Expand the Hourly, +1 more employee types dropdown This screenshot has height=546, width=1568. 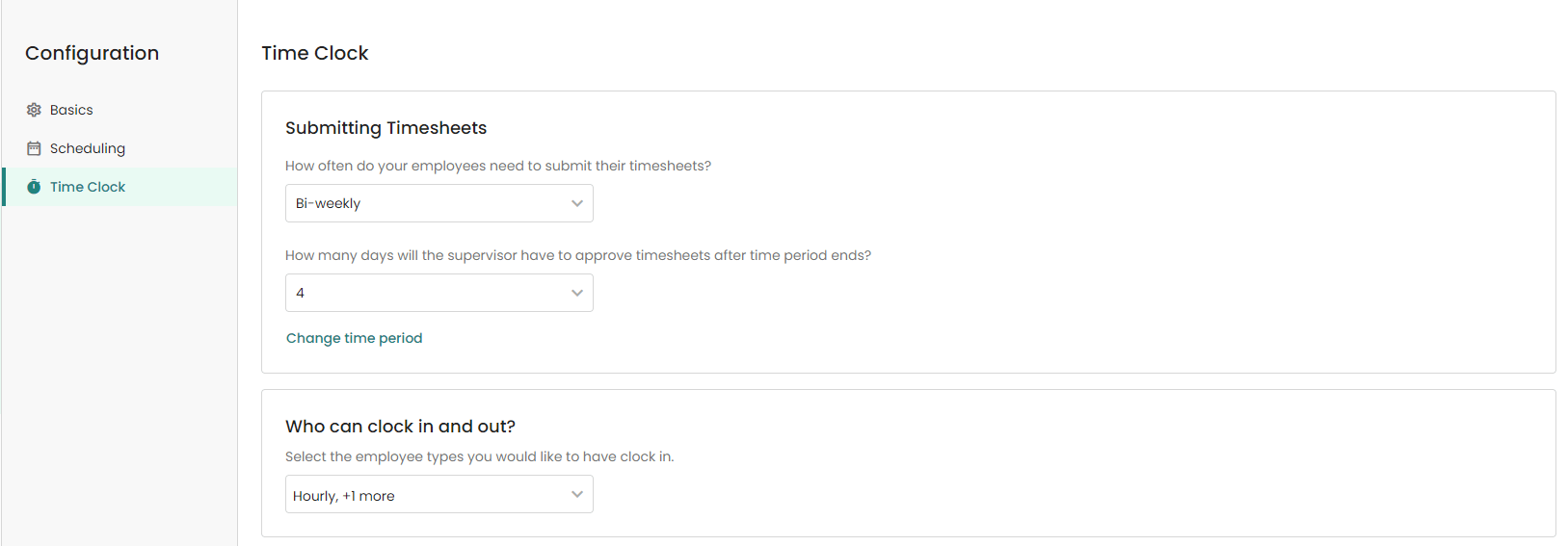point(424,495)
